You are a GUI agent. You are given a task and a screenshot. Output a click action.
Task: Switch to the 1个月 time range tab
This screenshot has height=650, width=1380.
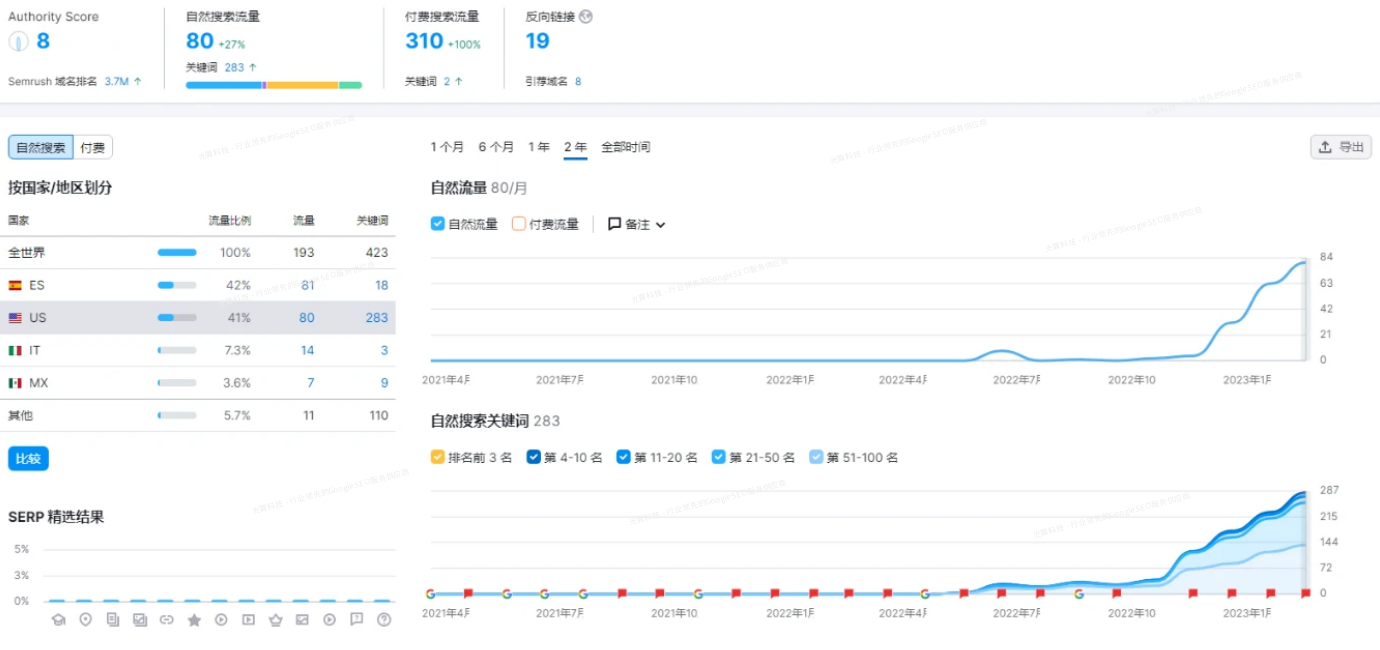pos(447,147)
